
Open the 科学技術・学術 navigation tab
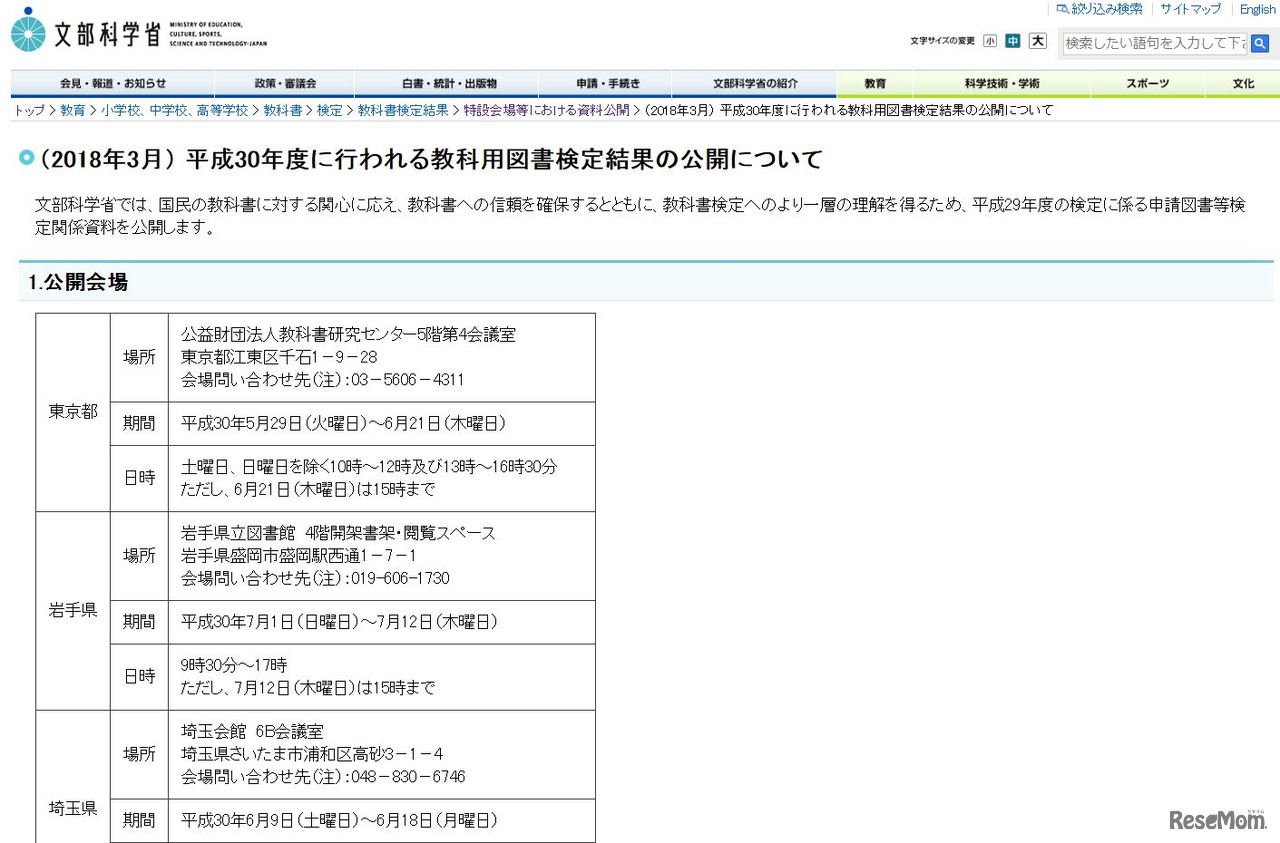1002,84
